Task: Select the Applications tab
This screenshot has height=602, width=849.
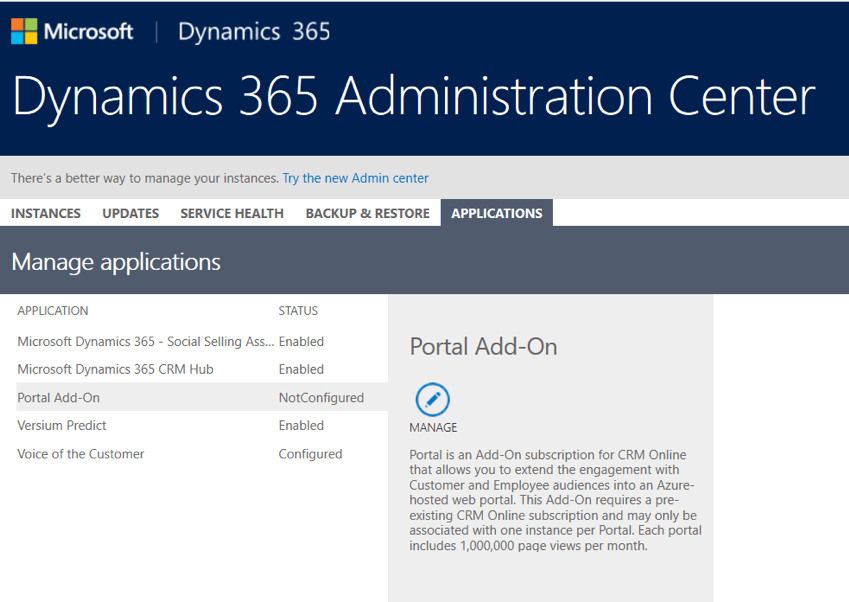Action: pos(497,213)
